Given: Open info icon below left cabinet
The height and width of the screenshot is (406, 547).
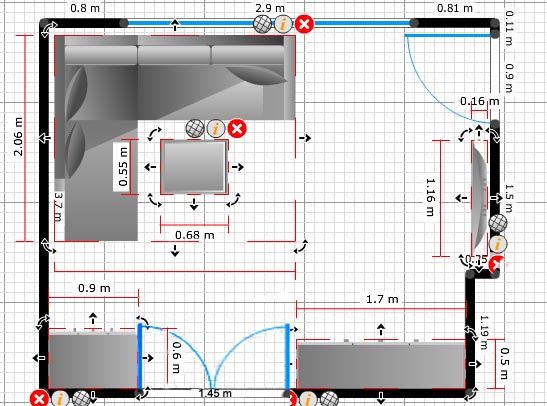Looking at the screenshot, I should [x=60, y=399].
